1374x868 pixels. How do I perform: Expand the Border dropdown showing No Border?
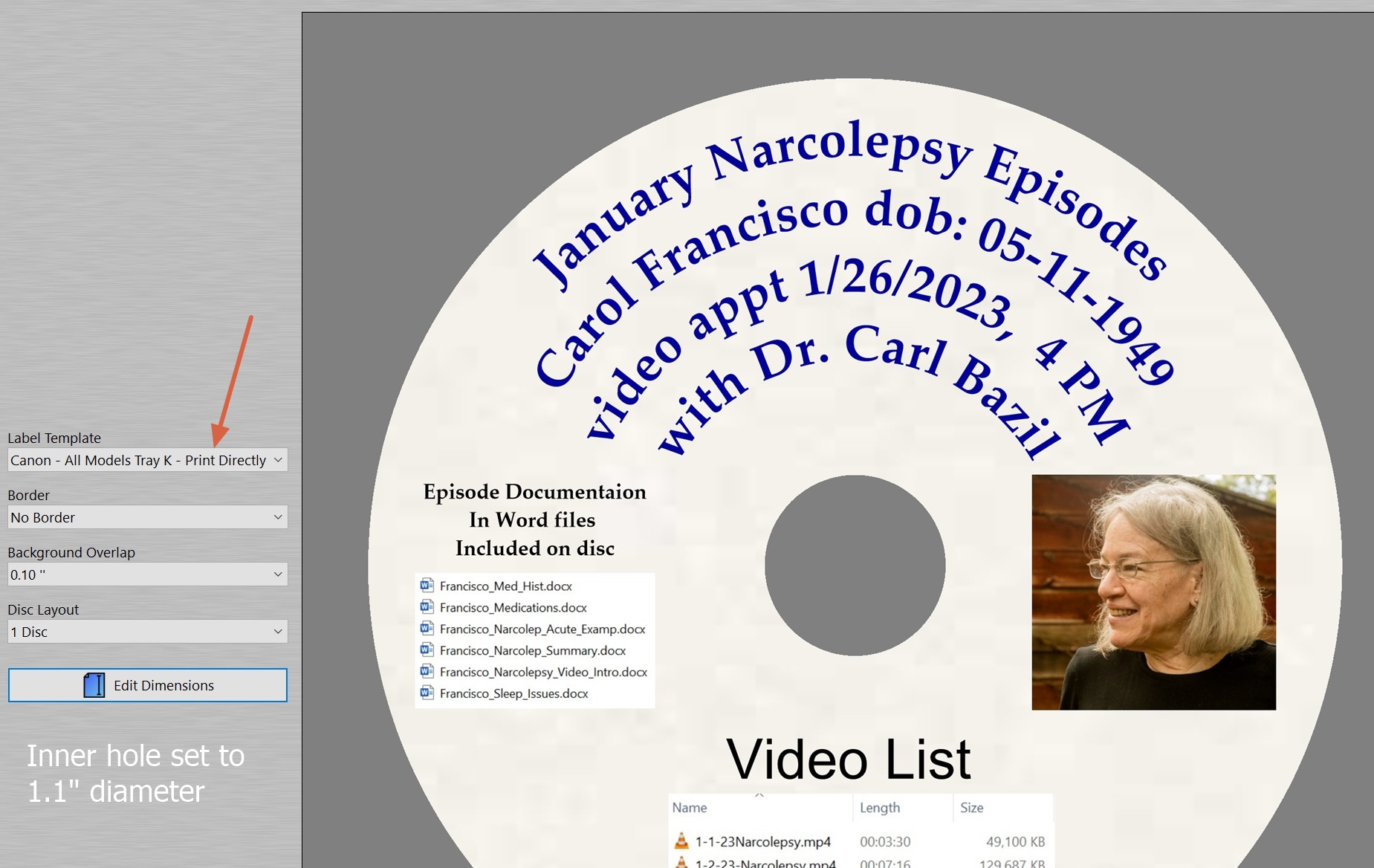pyautogui.click(x=147, y=517)
